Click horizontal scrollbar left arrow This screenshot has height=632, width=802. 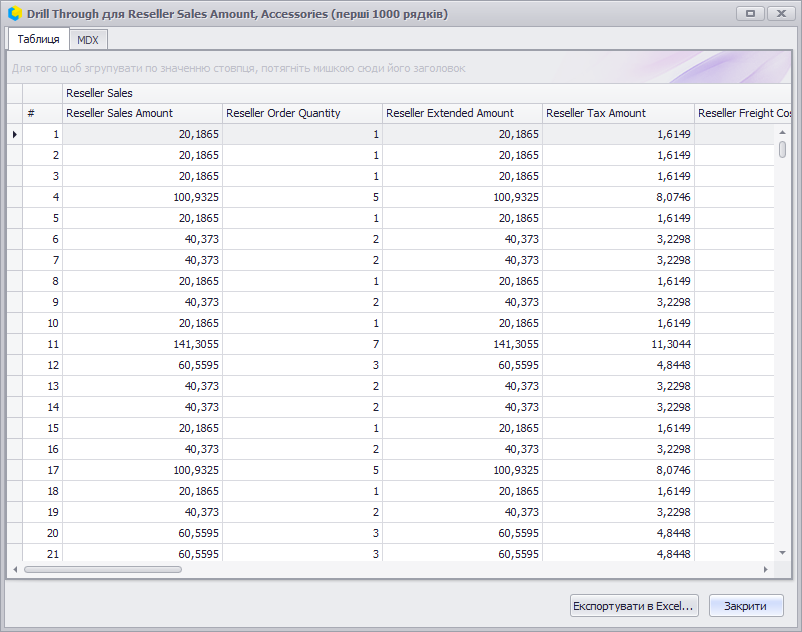tap(15, 569)
